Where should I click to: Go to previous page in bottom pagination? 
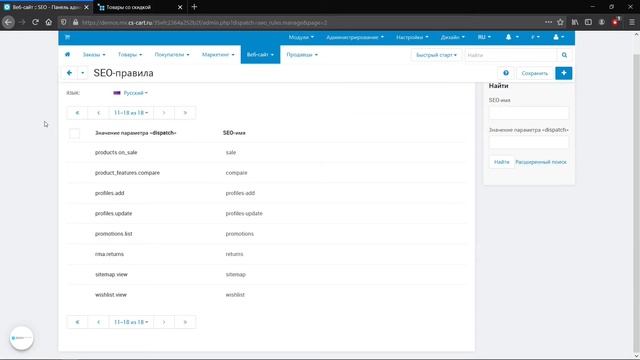(98, 322)
